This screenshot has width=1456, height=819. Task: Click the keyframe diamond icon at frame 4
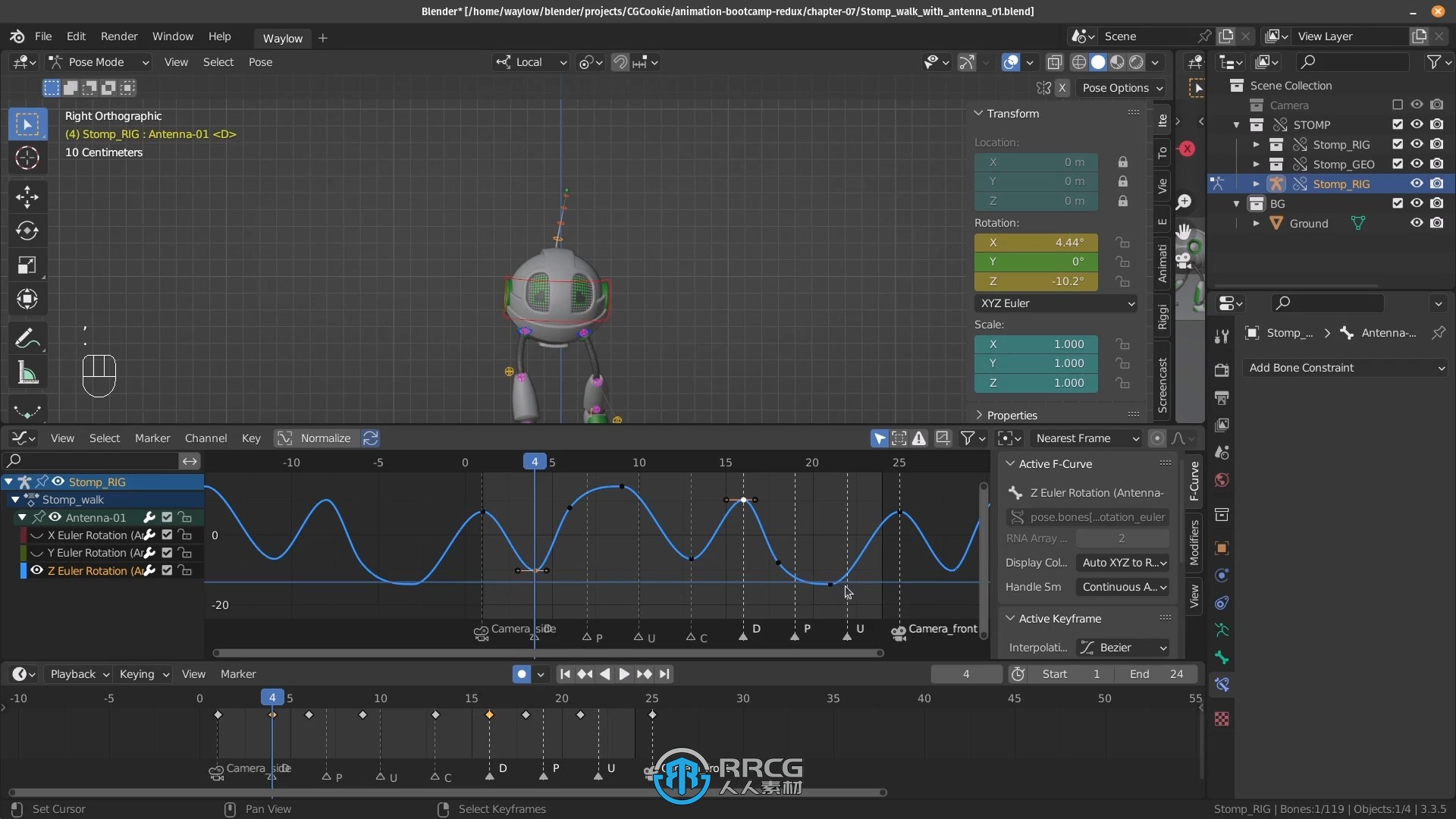tap(272, 714)
